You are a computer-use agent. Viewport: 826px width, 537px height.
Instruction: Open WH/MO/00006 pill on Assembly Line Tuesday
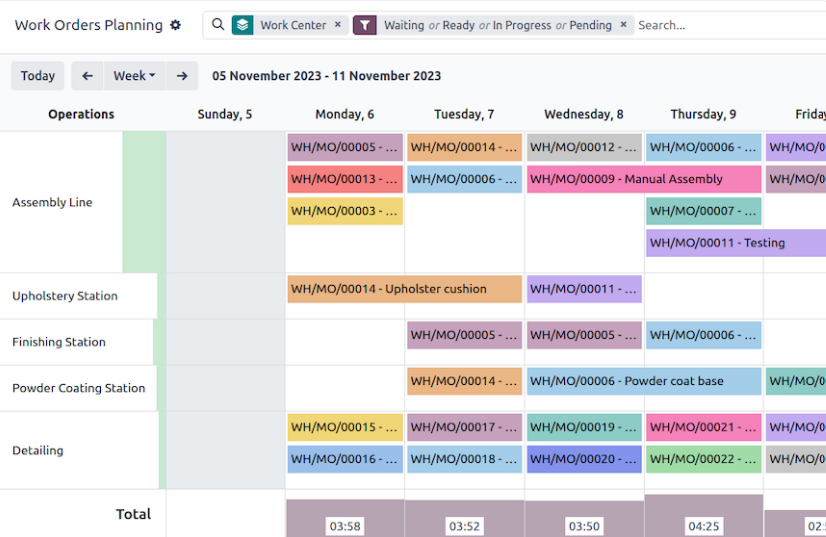[464, 179]
